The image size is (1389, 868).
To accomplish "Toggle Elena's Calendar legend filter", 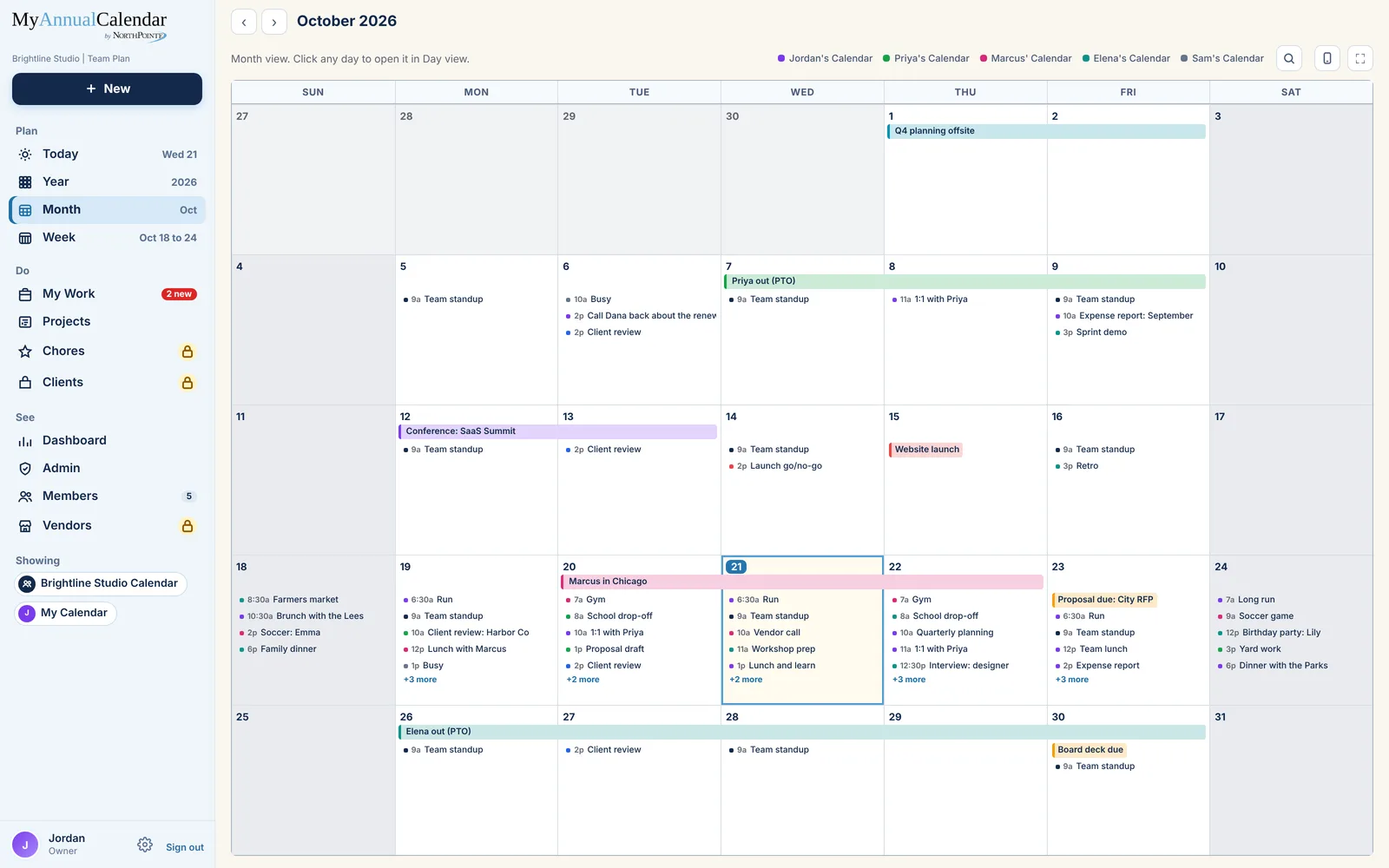I will (x=1126, y=59).
